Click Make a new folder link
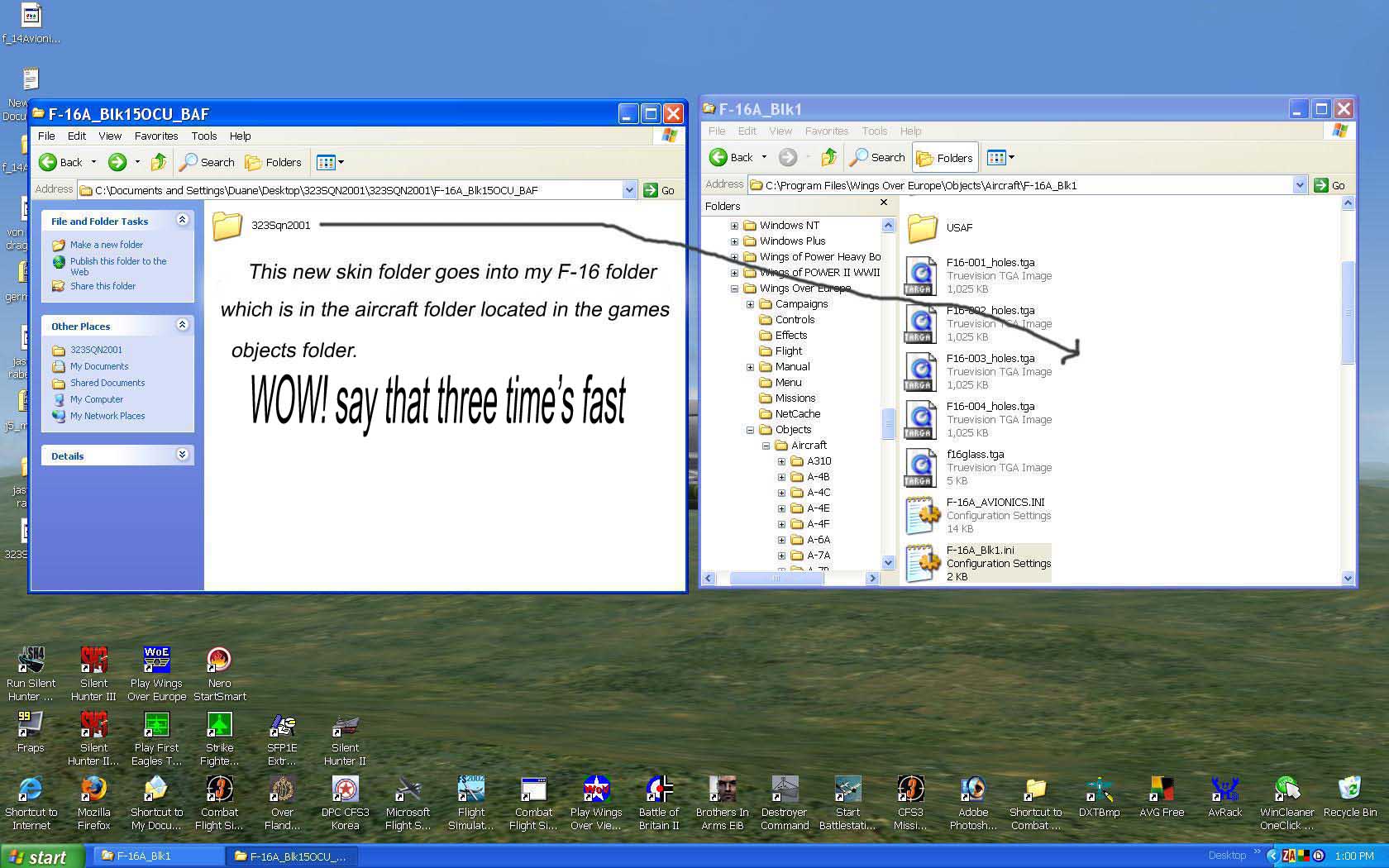Screen dimensions: 1389x868 [x=106, y=245]
